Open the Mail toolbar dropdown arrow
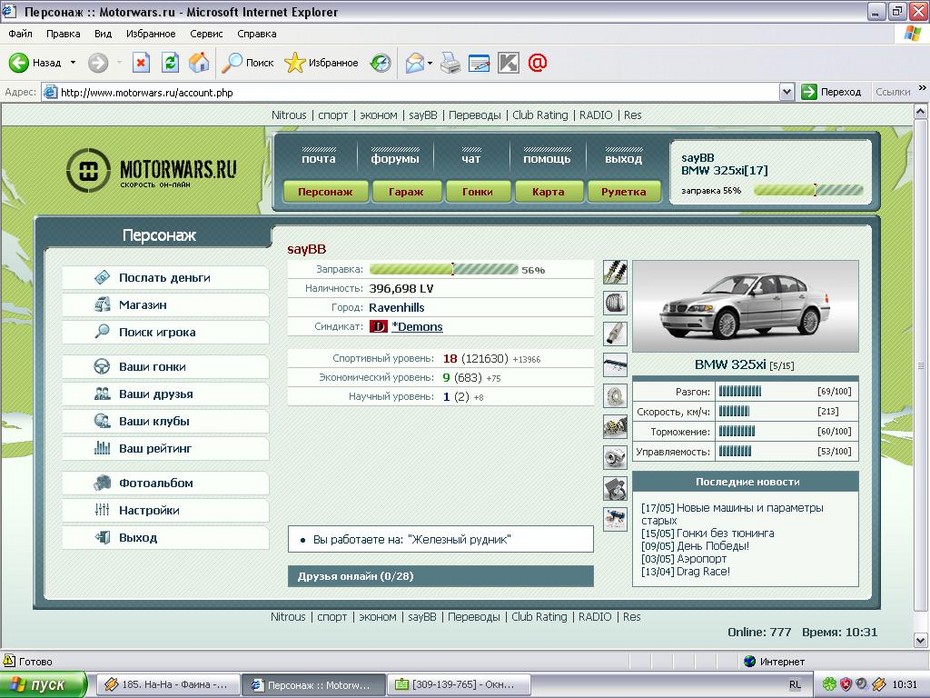Viewport: 930px width, 698px height. click(430, 62)
